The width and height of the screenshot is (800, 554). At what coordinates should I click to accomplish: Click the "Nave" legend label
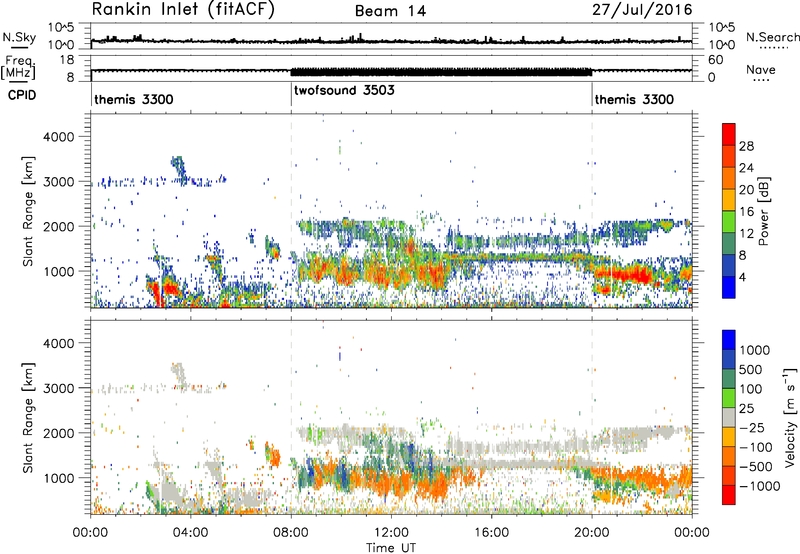[x=761, y=69]
